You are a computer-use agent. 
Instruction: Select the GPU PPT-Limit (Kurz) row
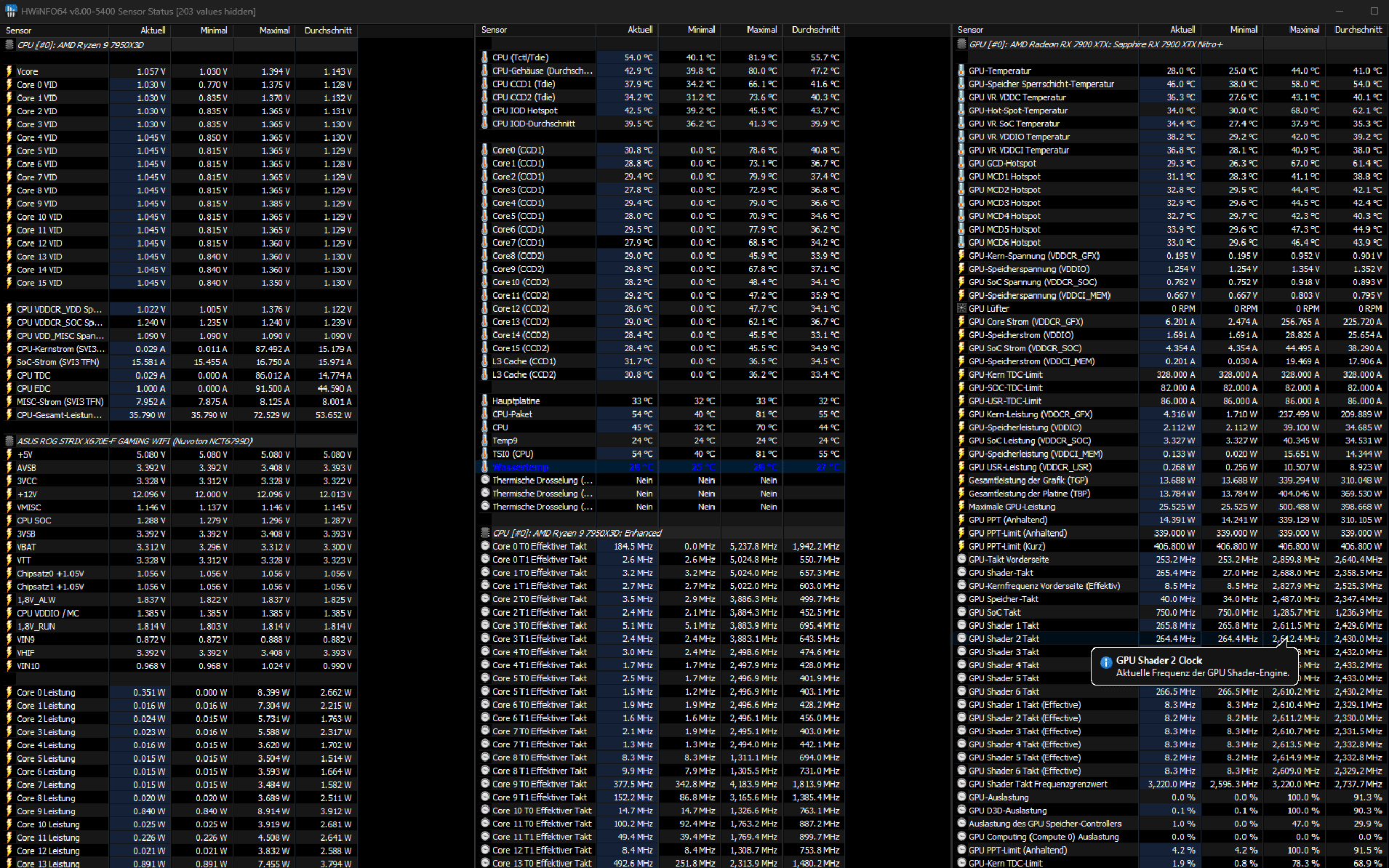pos(1172,546)
